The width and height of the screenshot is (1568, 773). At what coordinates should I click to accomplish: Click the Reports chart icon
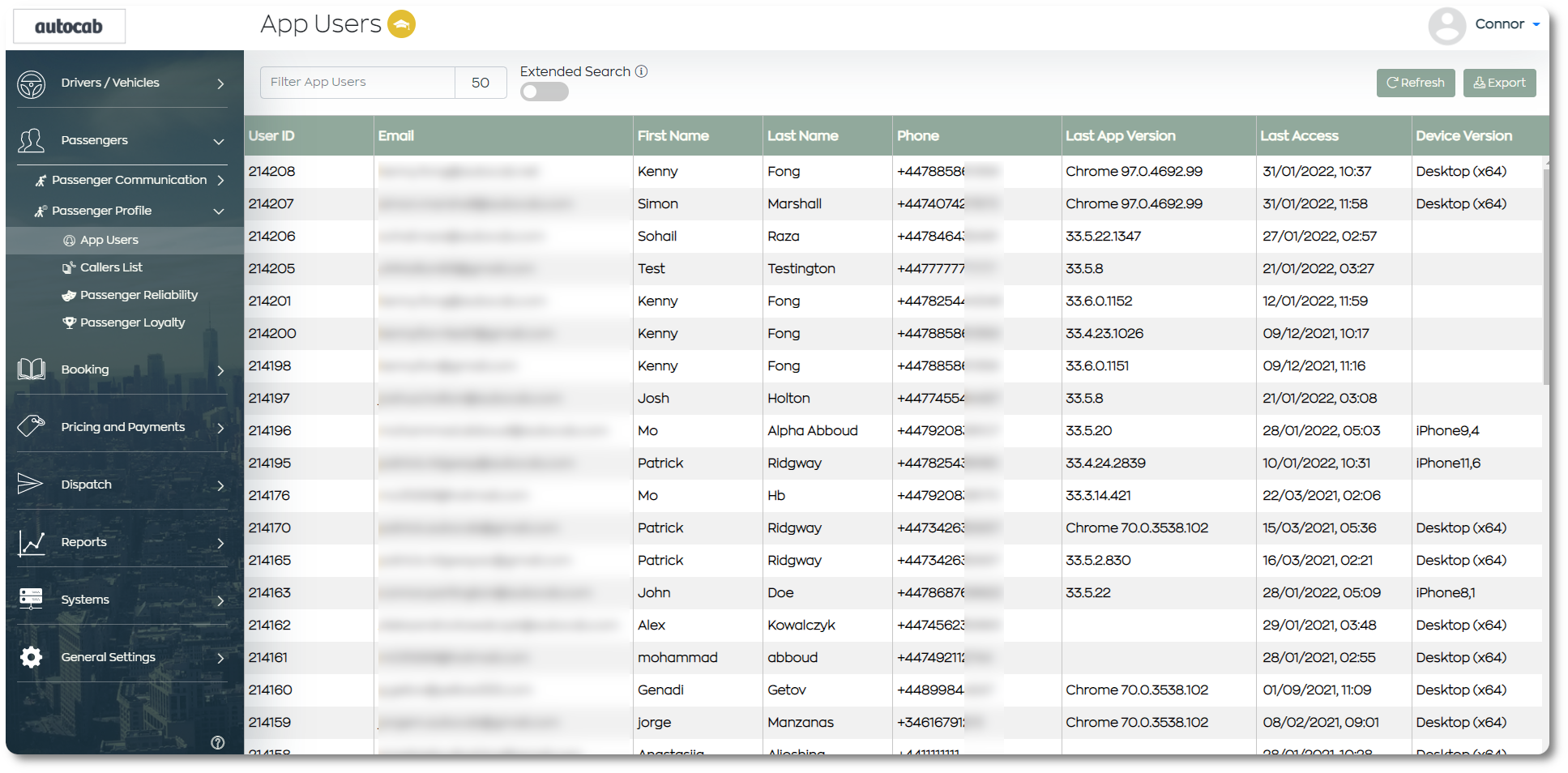[x=32, y=542]
